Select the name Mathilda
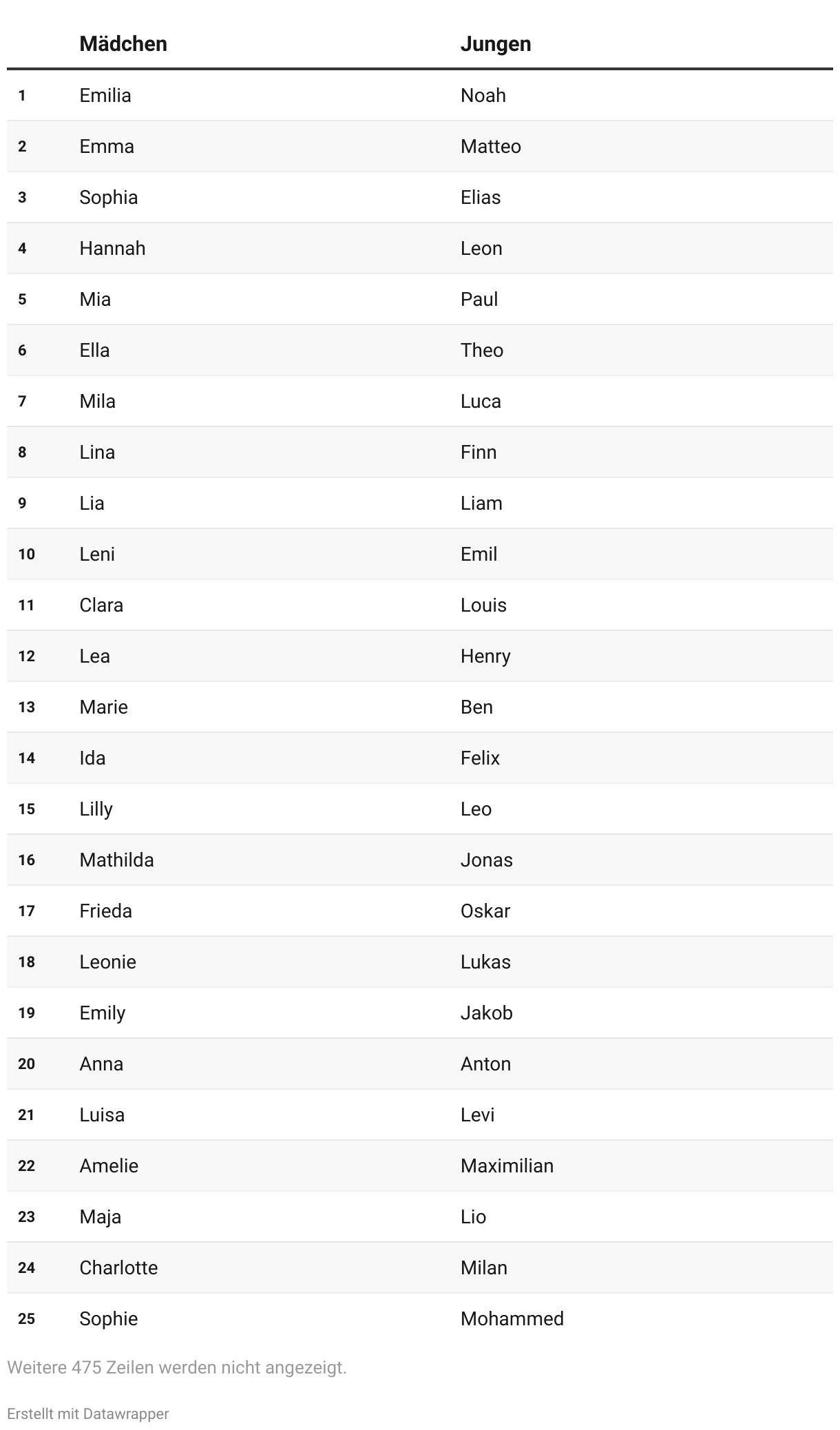The height and width of the screenshot is (1430, 840). point(116,860)
